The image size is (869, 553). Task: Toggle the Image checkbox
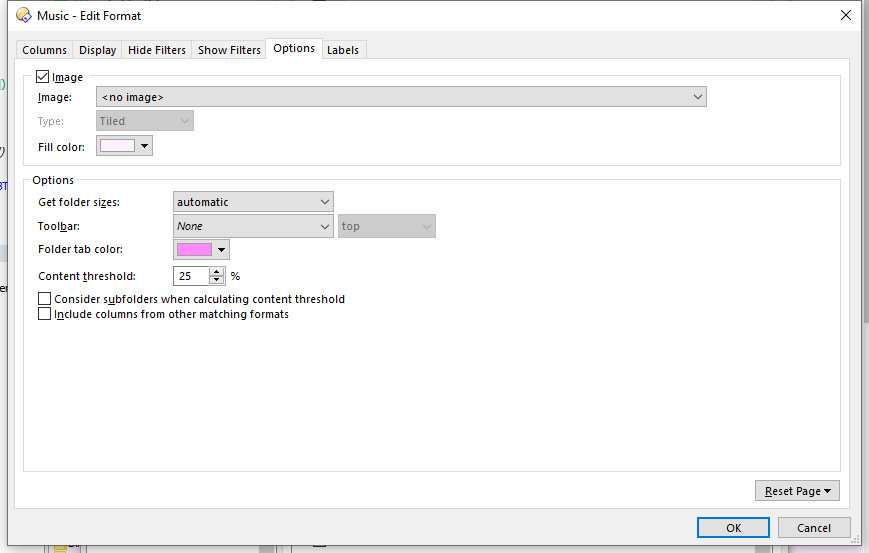pyautogui.click(x=43, y=77)
